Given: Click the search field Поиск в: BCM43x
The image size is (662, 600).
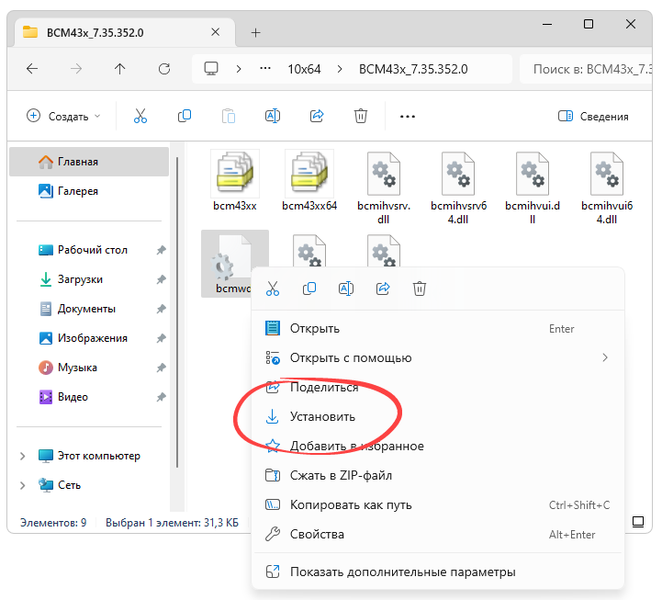Looking at the screenshot, I should point(587,69).
